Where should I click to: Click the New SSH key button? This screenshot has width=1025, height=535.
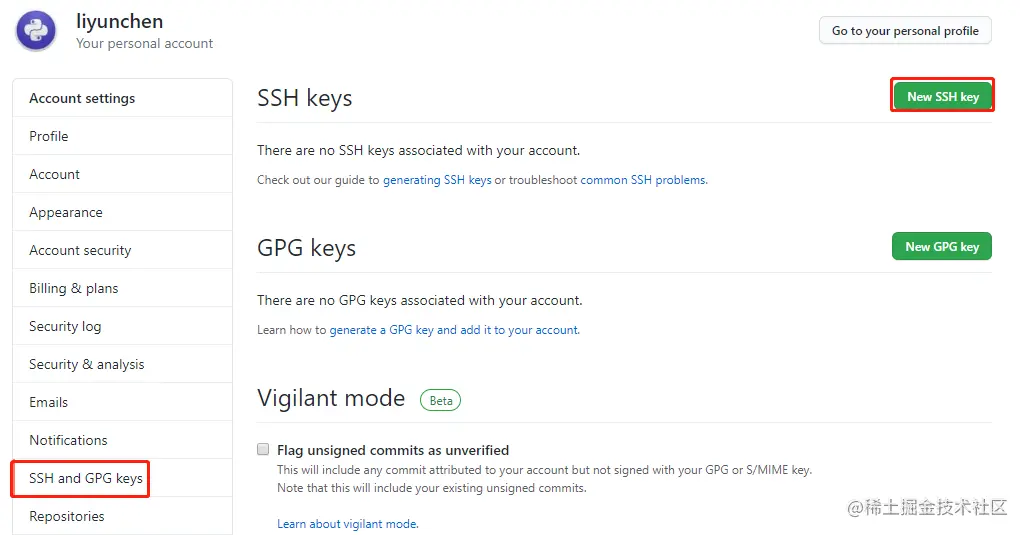(942, 96)
